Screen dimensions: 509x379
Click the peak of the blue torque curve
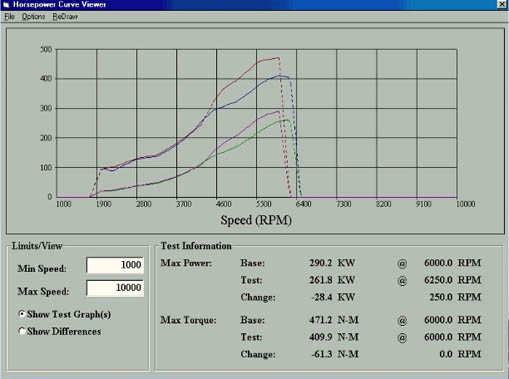[280, 76]
